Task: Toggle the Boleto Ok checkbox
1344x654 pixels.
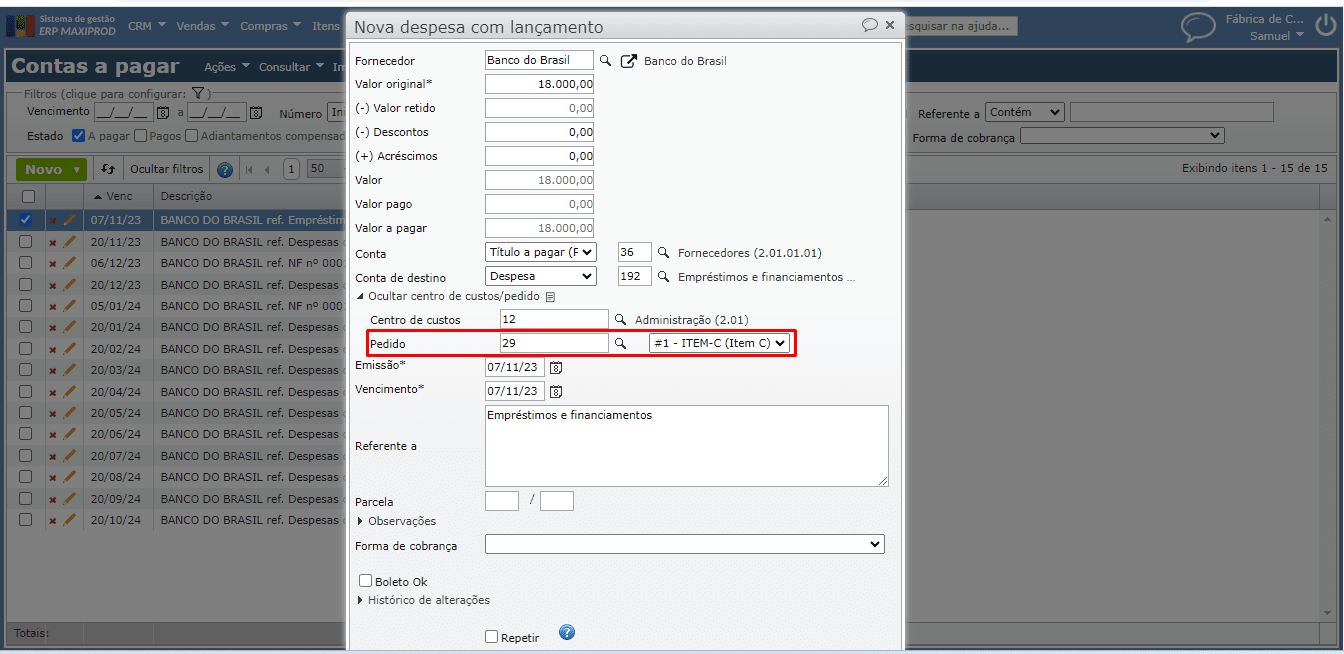Action: click(x=366, y=581)
